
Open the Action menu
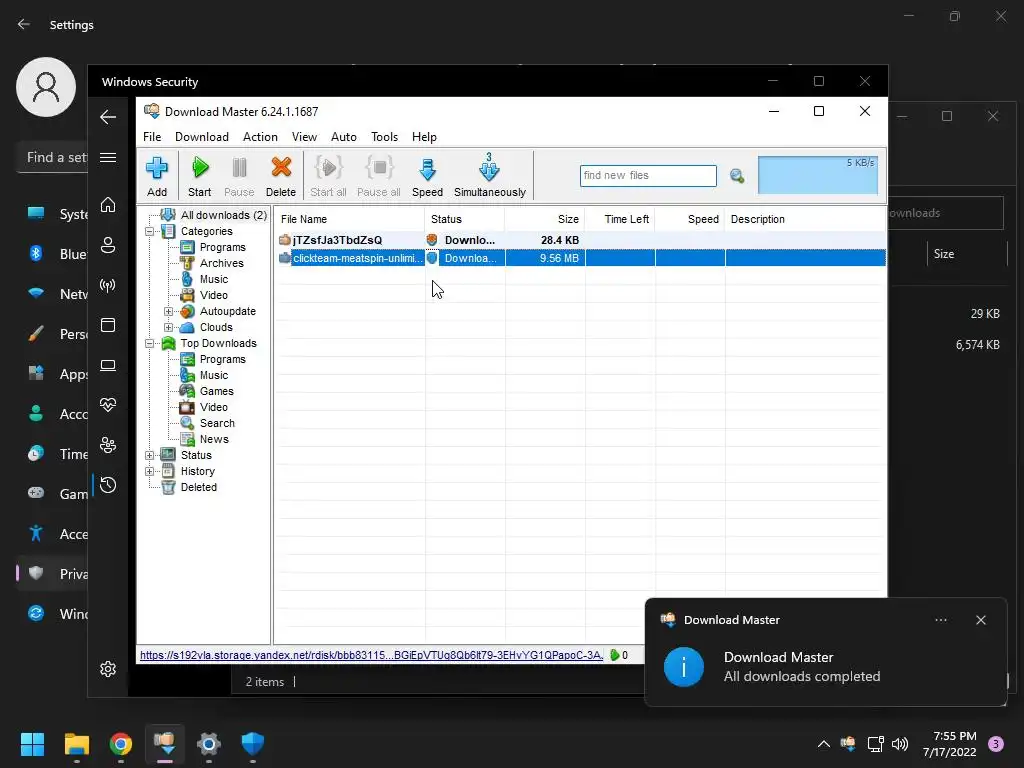pos(260,136)
